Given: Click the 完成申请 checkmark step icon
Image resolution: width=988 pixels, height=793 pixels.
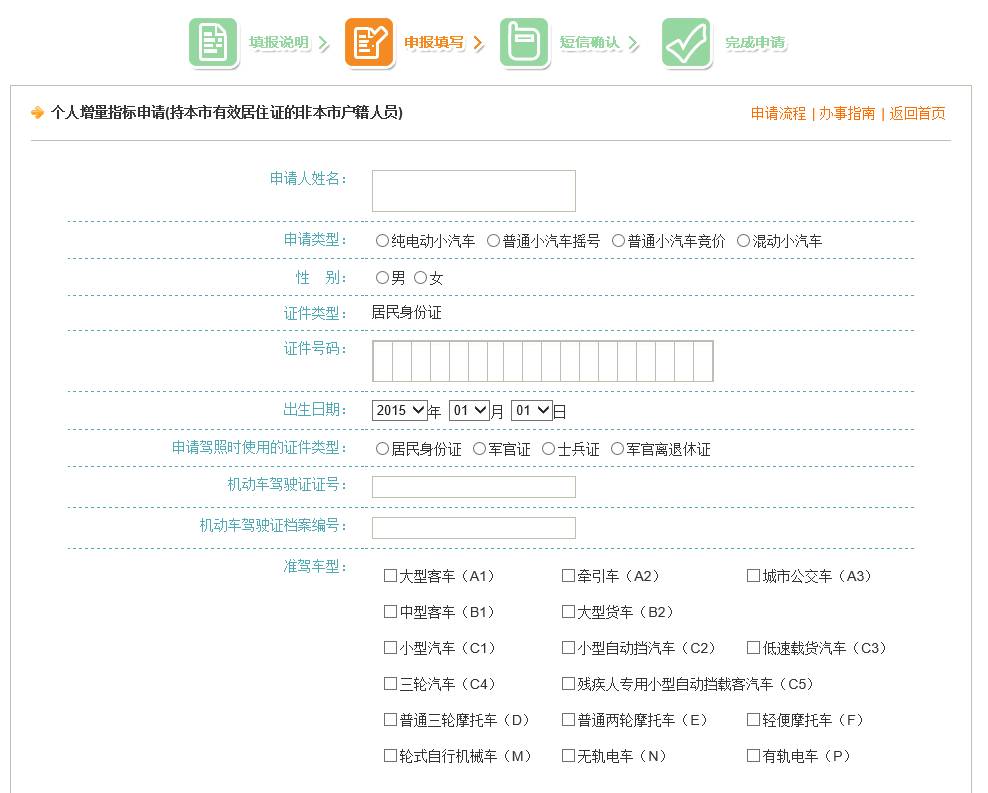Looking at the screenshot, I should pos(686,43).
